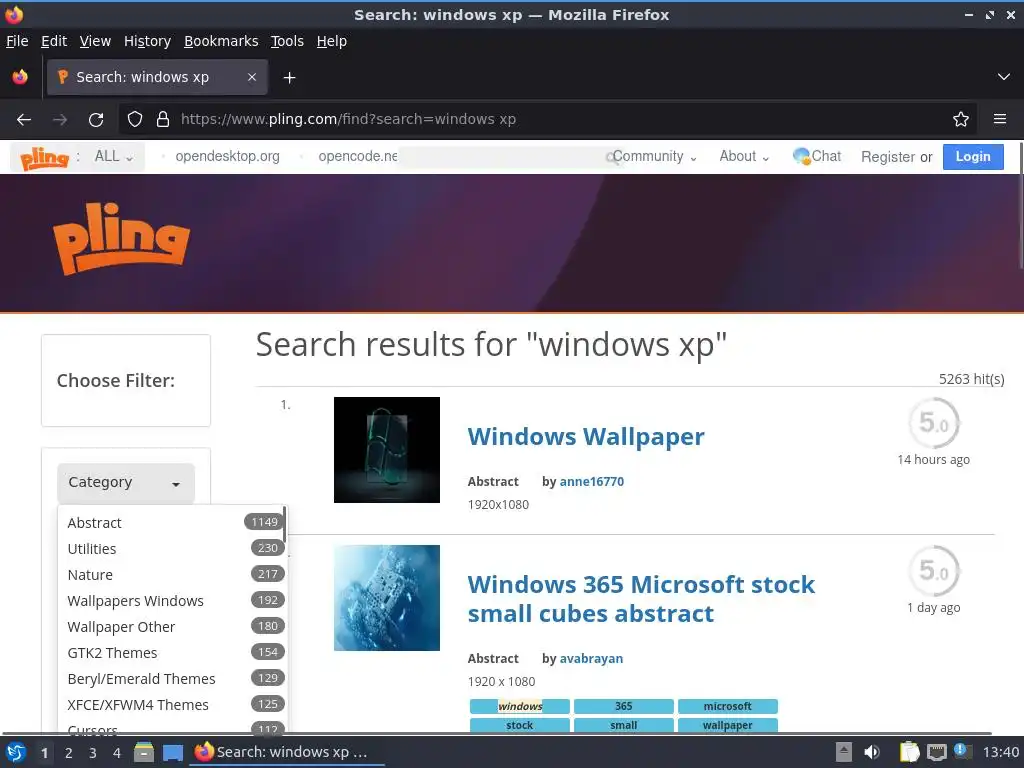This screenshot has width=1024, height=768.
Task: Open the Edit menu
Action: click(x=54, y=41)
